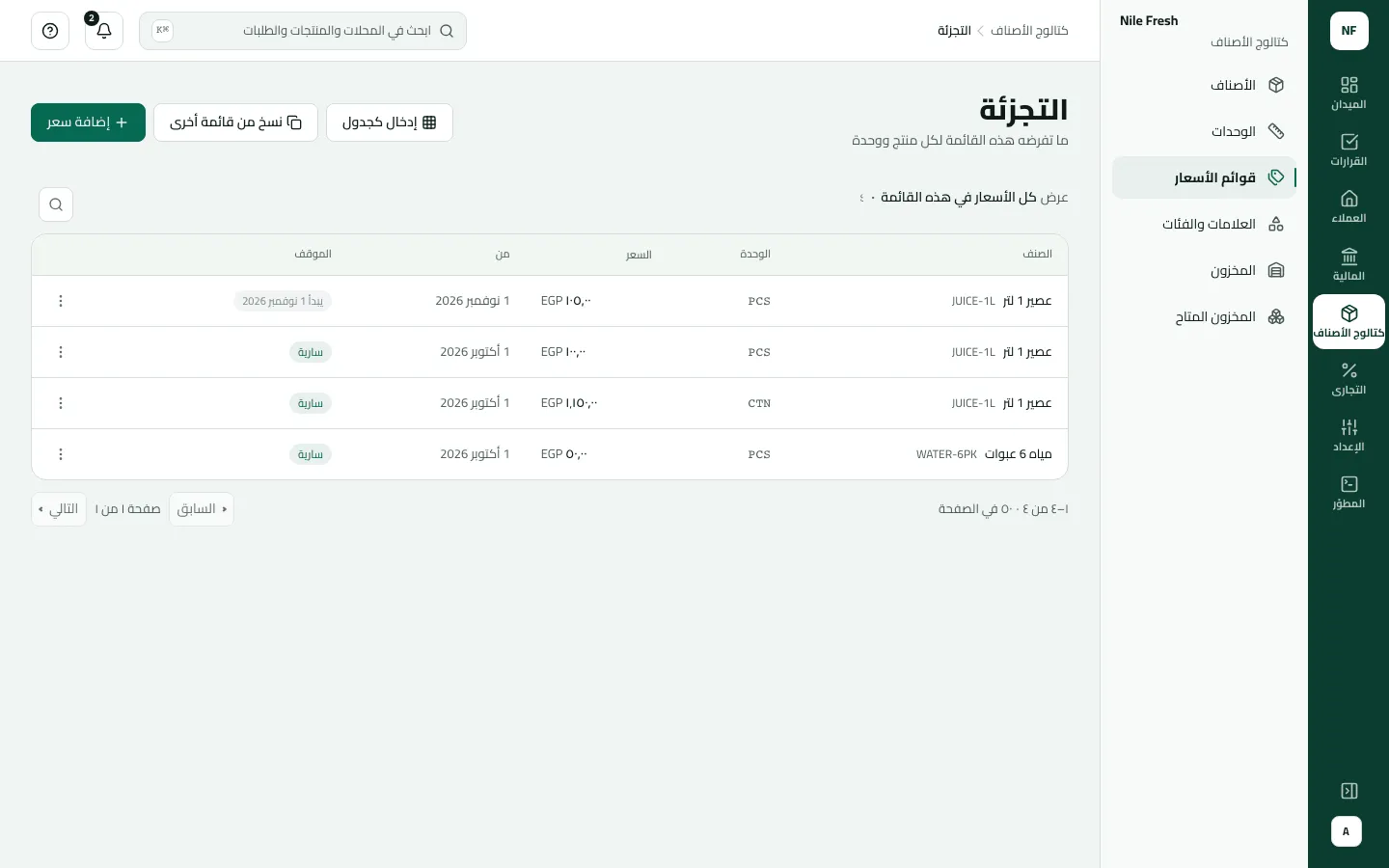The width and height of the screenshot is (1389, 868).
Task: Go to المطوّر in the rail
Action: coord(1348,493)
